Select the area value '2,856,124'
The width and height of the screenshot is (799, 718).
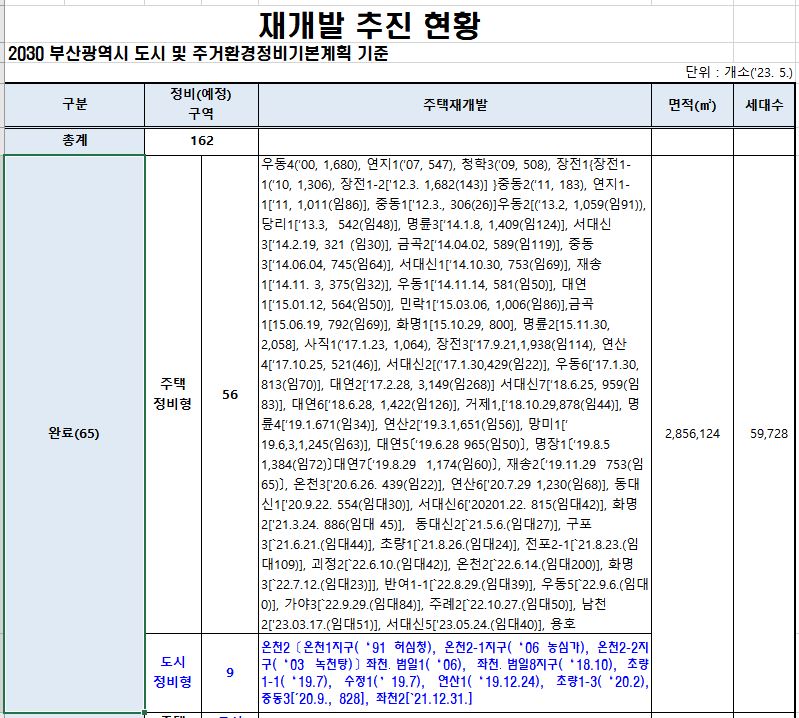[x=692, y=434]
